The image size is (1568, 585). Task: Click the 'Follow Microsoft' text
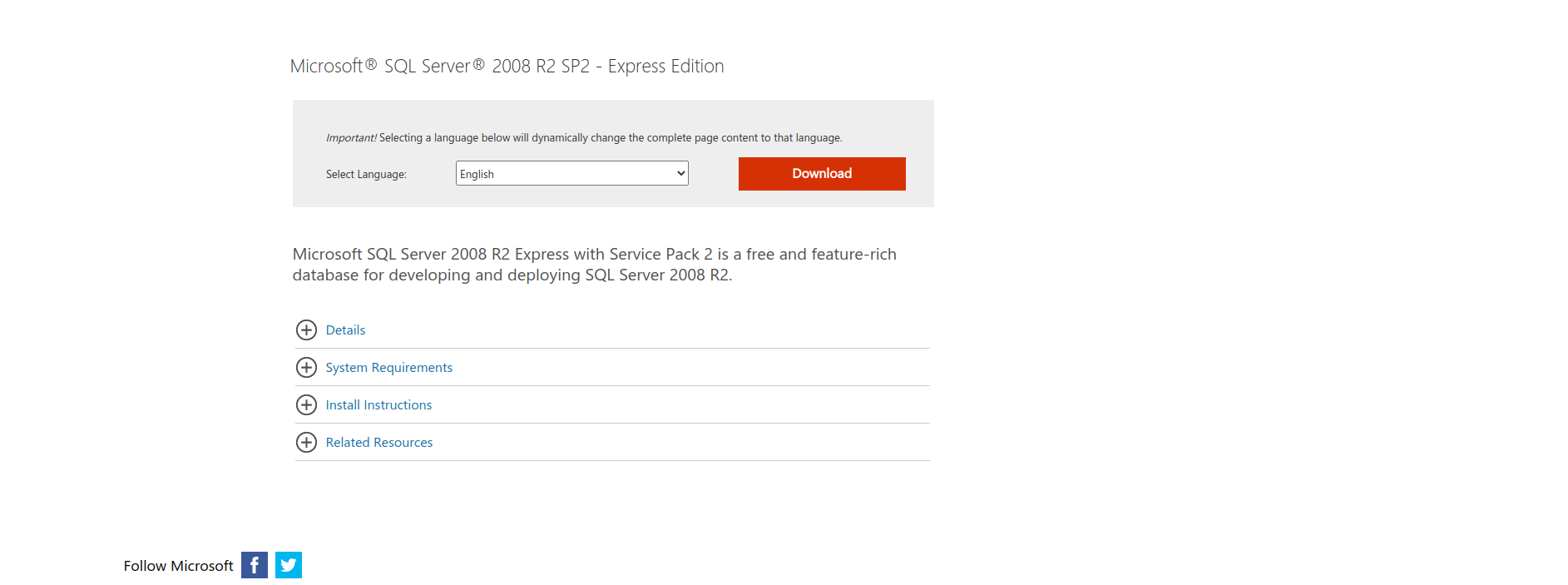[178, 566]
